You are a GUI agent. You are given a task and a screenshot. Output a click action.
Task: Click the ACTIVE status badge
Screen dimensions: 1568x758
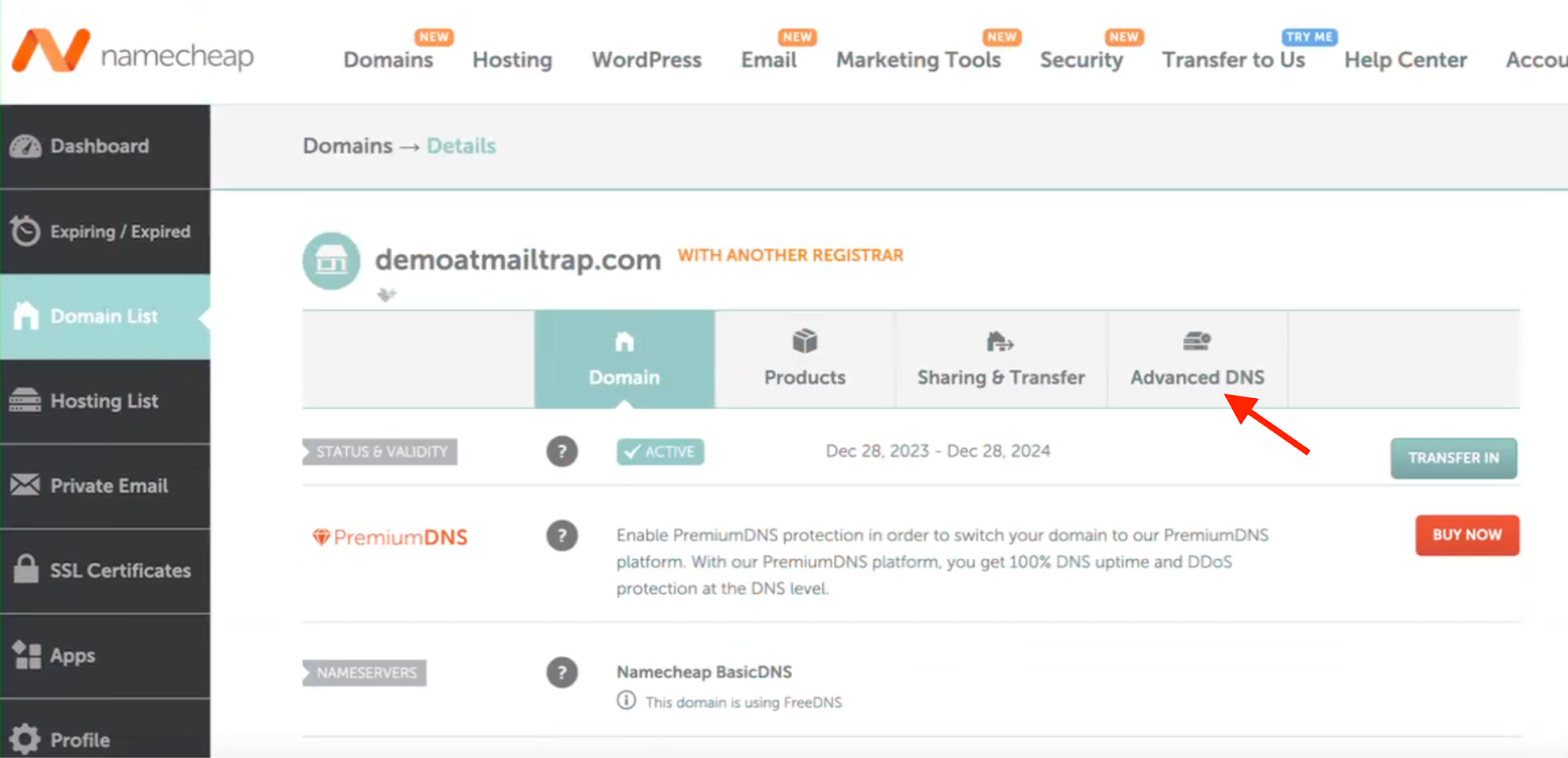click(660, 451)
